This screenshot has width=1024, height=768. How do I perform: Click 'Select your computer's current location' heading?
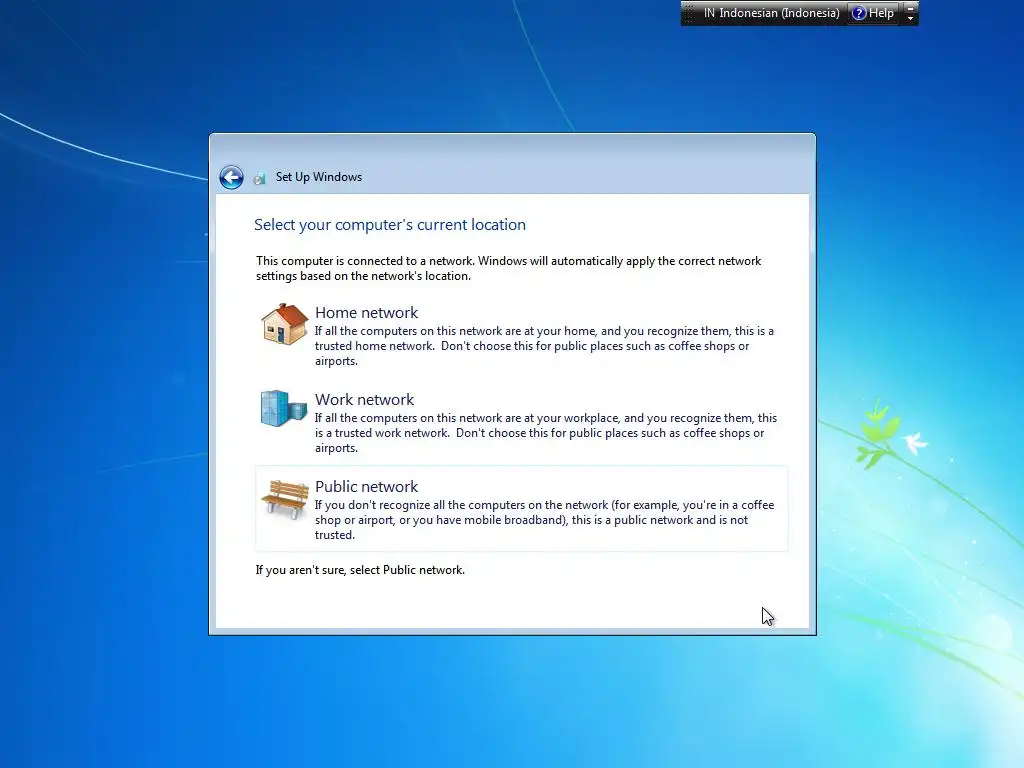[x=390, y=225]
